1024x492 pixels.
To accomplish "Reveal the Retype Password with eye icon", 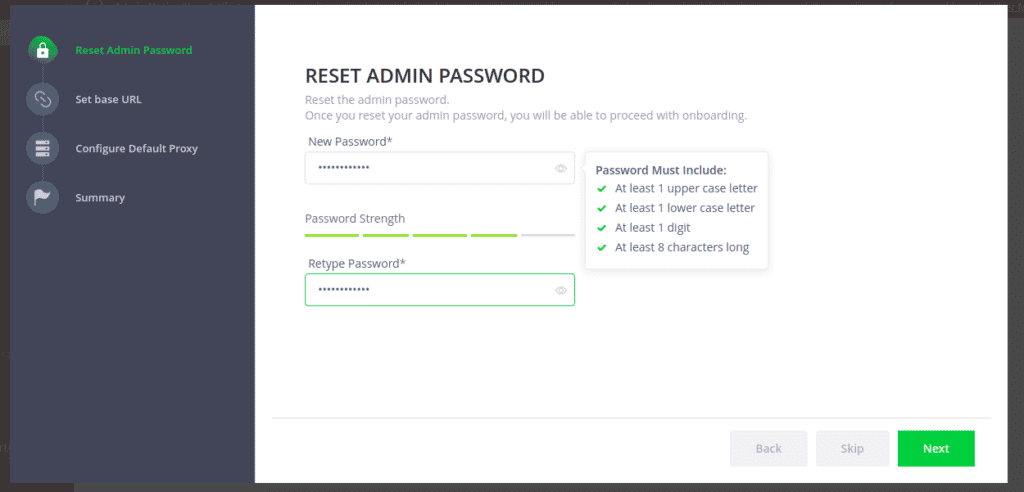I will [x=561, y=290].
